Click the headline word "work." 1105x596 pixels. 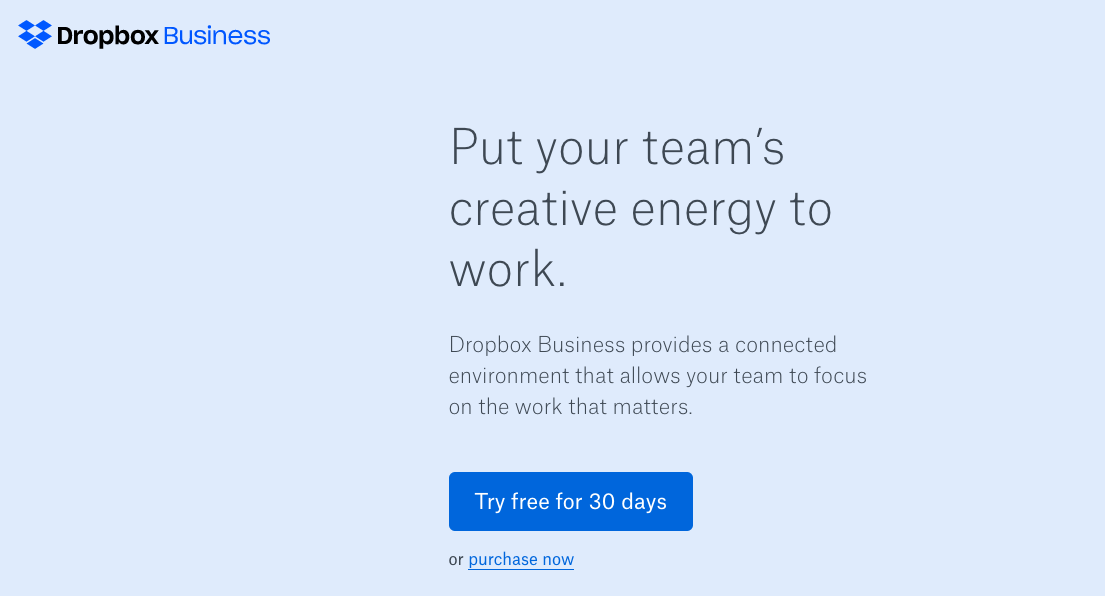pos(508,269)
